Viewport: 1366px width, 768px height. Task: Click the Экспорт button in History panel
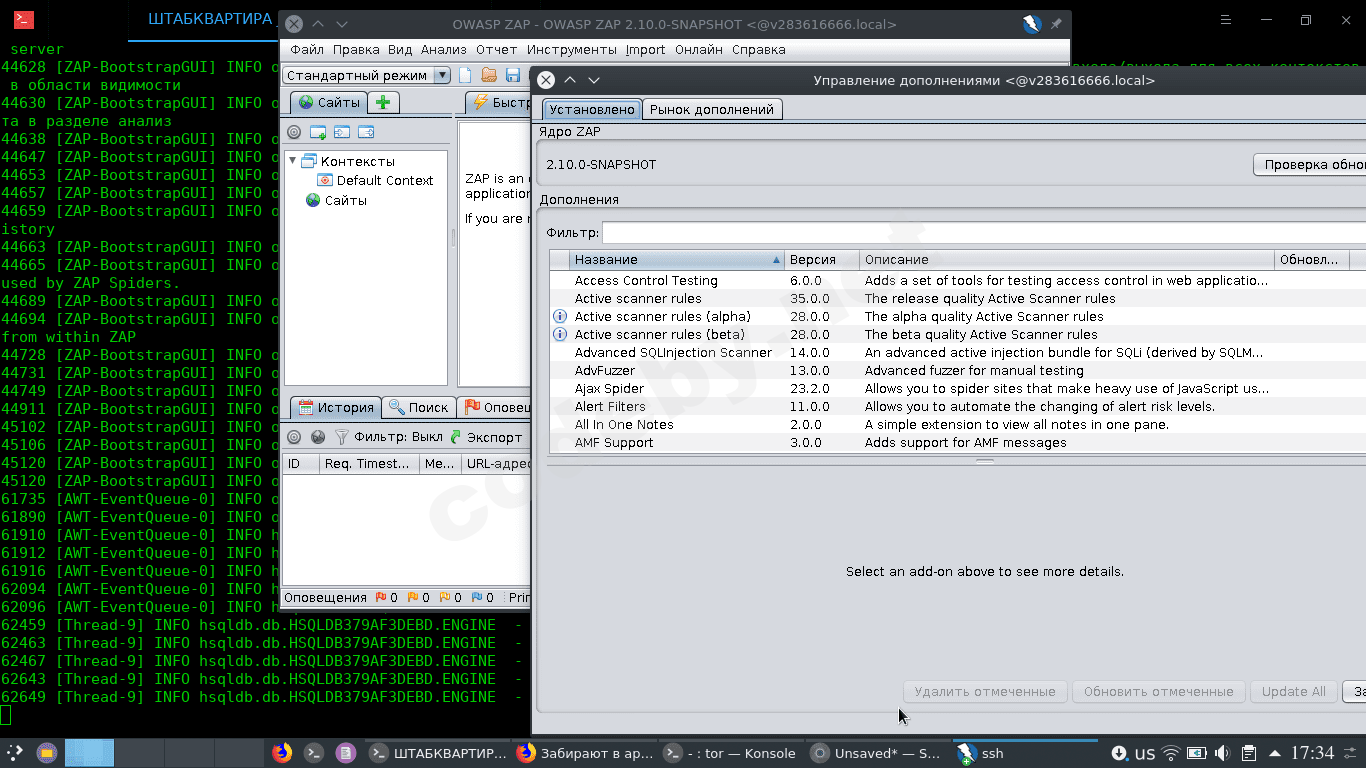pyautogui.click(x=486, y=437)
